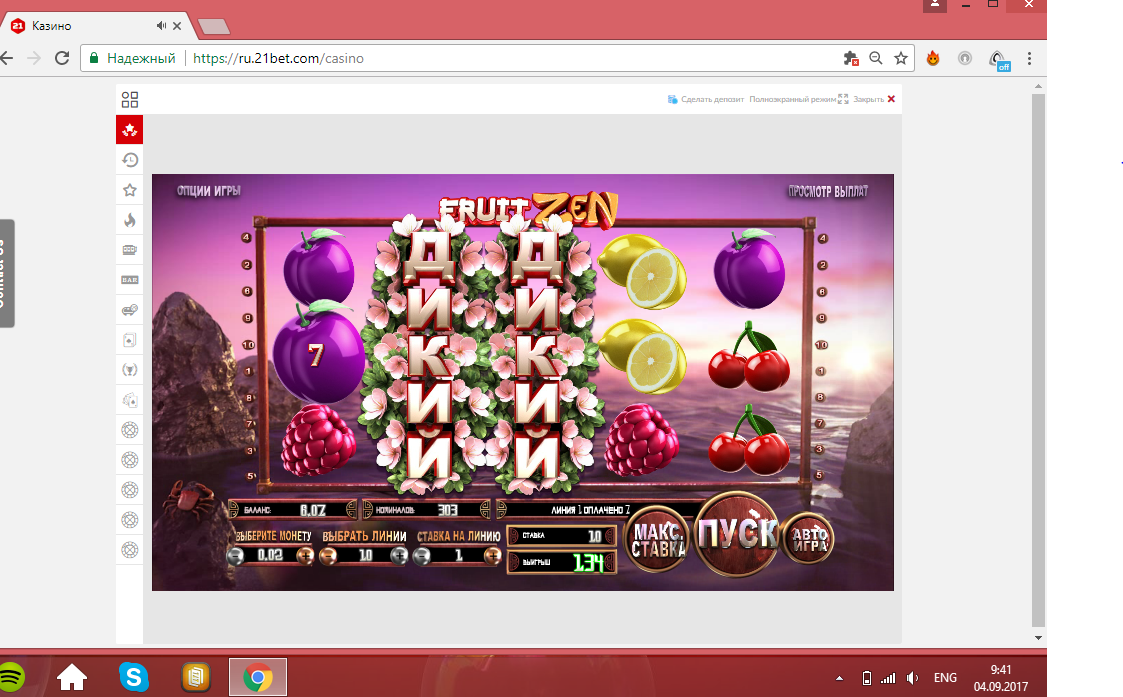1123x697 pixels.
Task: Open ОПЦИИ ИГРЫ game options
Action: point(208,191)
